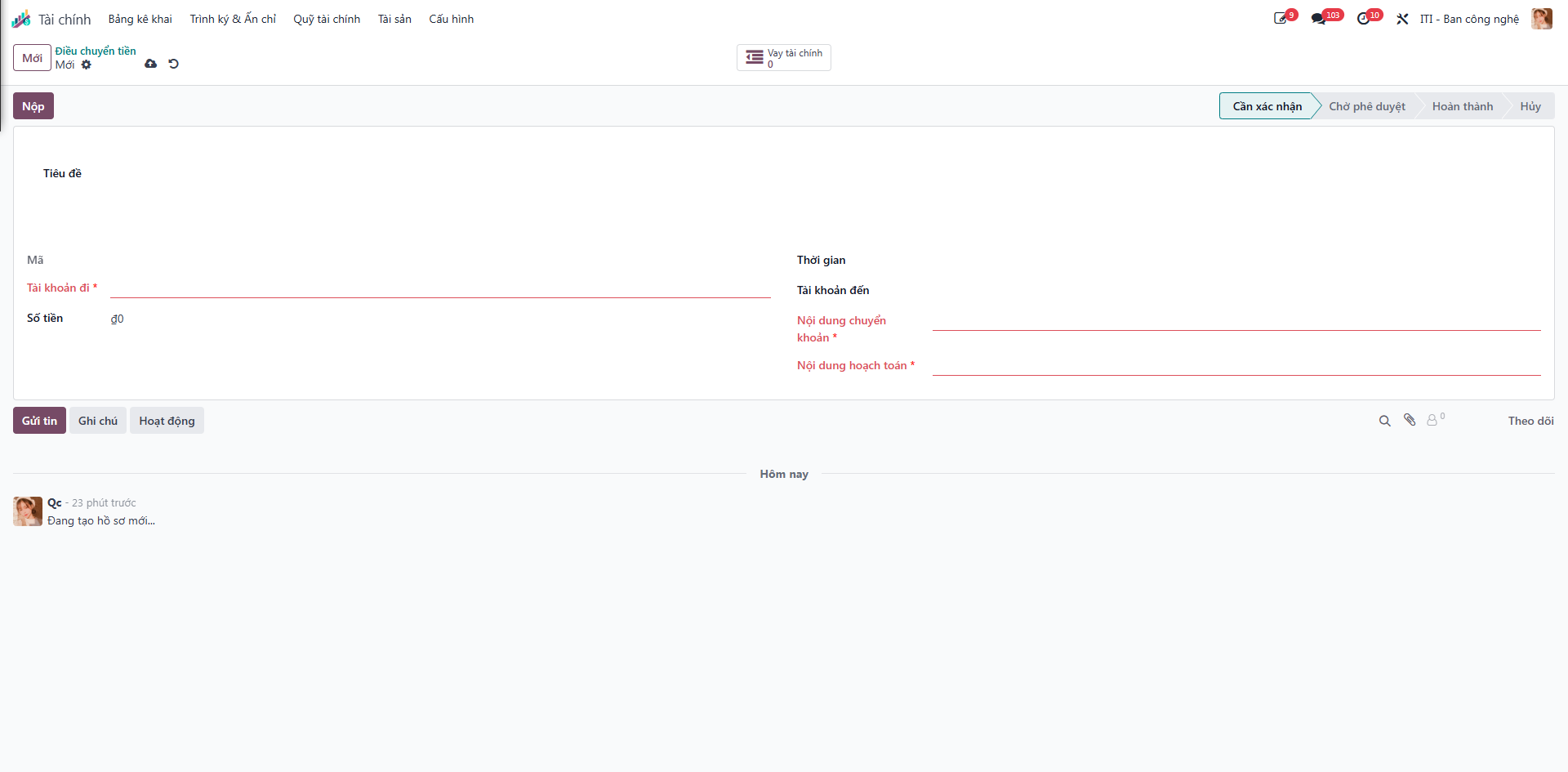The height and width of the screenshot is (772, 1568).
Task: Open the Vay tài chính stat button
Action: point(784,58)
